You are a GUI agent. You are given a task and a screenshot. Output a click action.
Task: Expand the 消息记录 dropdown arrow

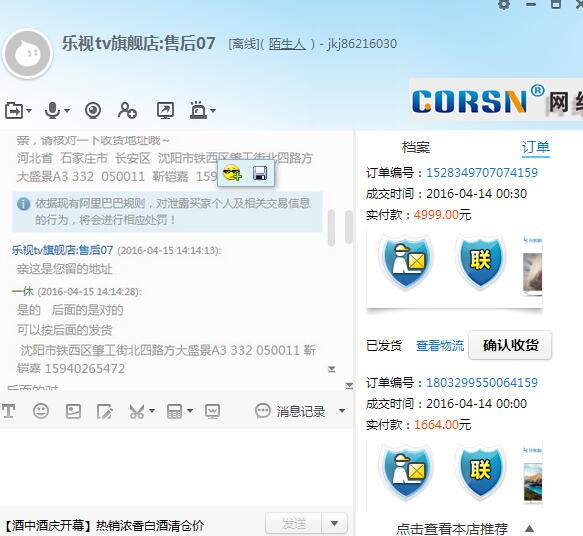coord(342,411)
